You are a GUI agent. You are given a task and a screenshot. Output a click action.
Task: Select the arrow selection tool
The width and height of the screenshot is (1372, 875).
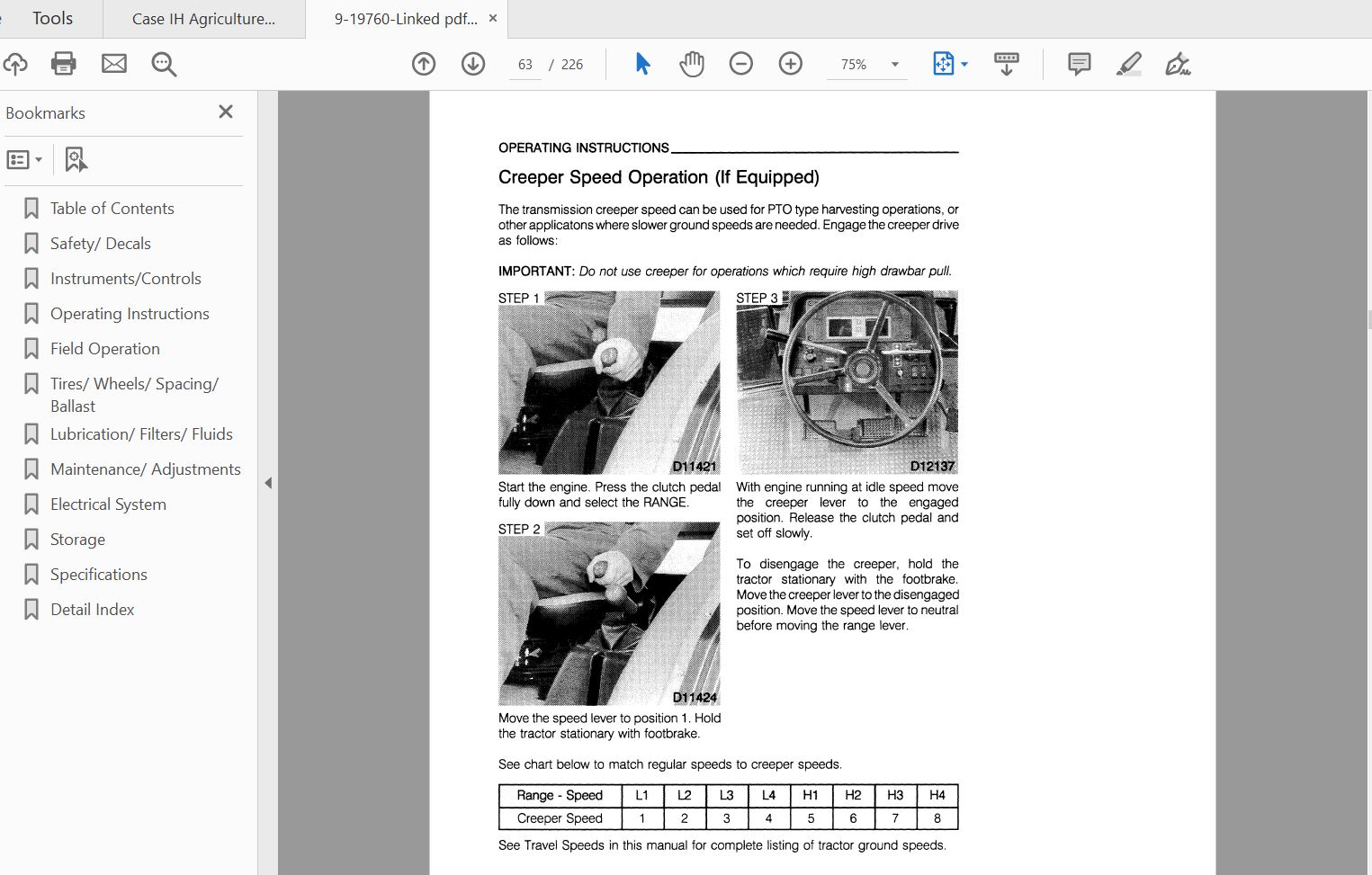(x=642, y=64)
